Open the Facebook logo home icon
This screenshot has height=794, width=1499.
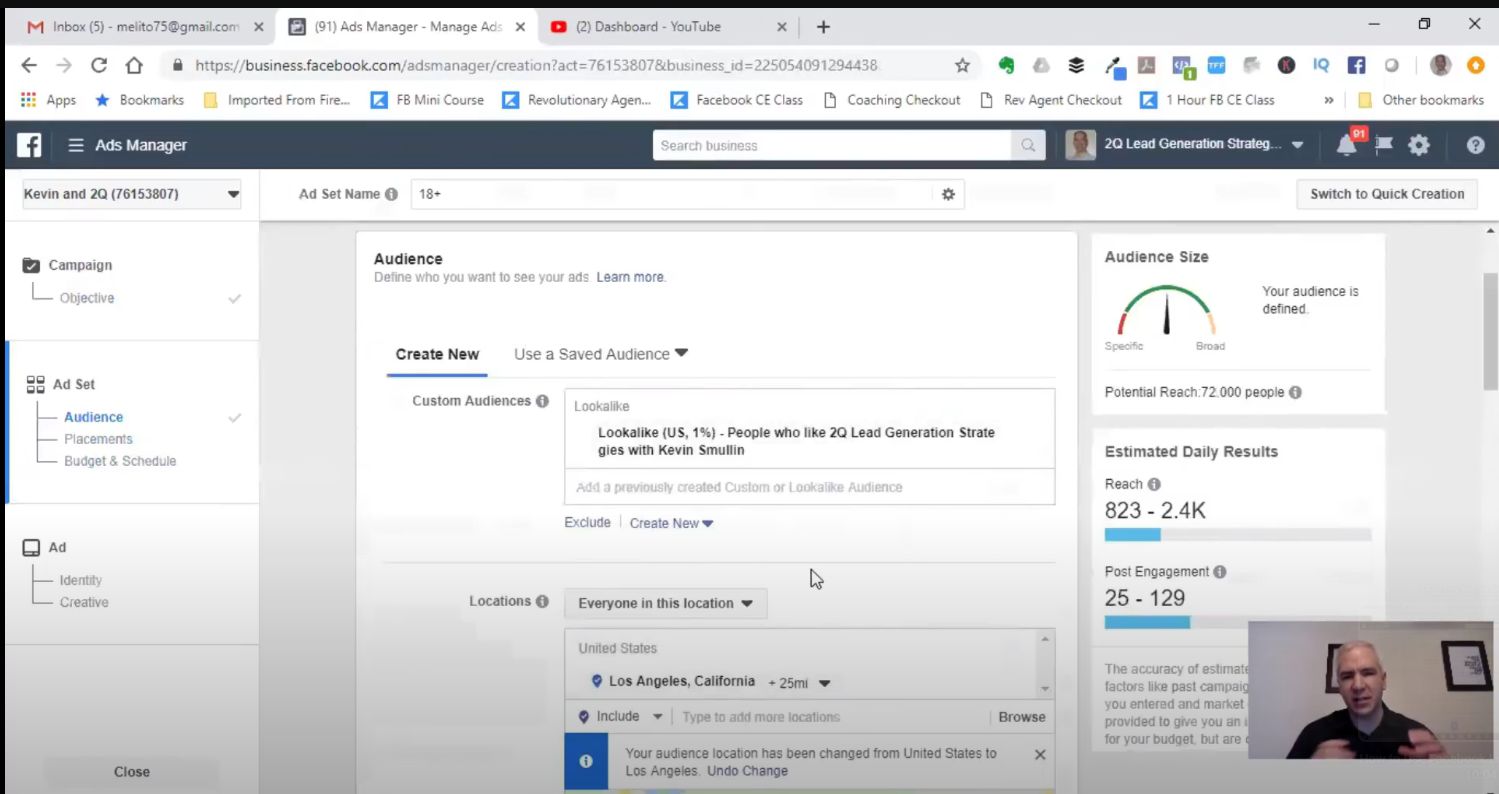(x=29, y=145)
